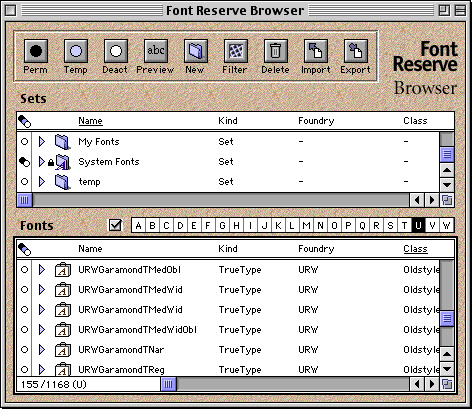Click the Sets list scroll down arrow
Viewport: 472px width, 409px height.
click(x=447, y=185)
